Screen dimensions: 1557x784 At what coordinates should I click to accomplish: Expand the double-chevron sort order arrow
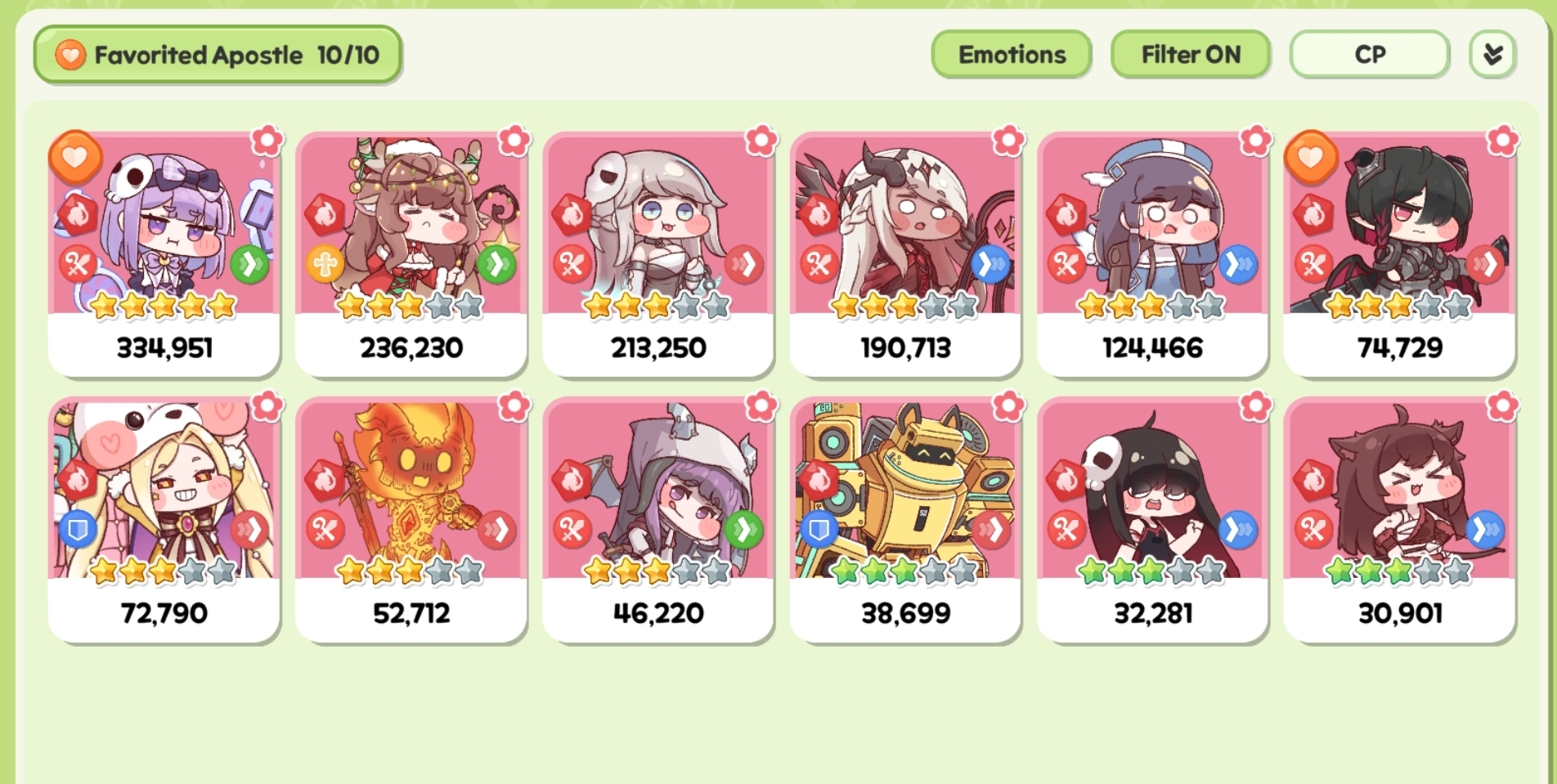click(x=1492, y=55)
